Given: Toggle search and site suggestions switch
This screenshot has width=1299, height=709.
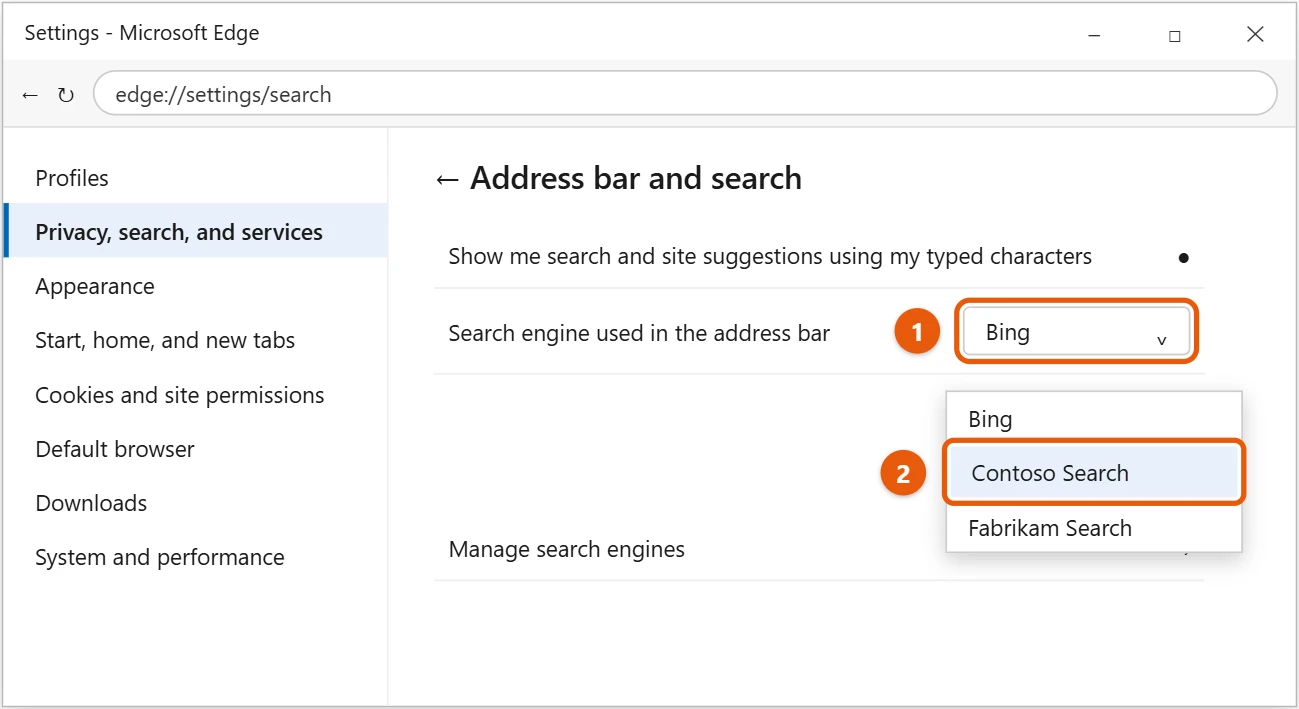Looking at the screenshot, I should click(x=1183, y=257).
